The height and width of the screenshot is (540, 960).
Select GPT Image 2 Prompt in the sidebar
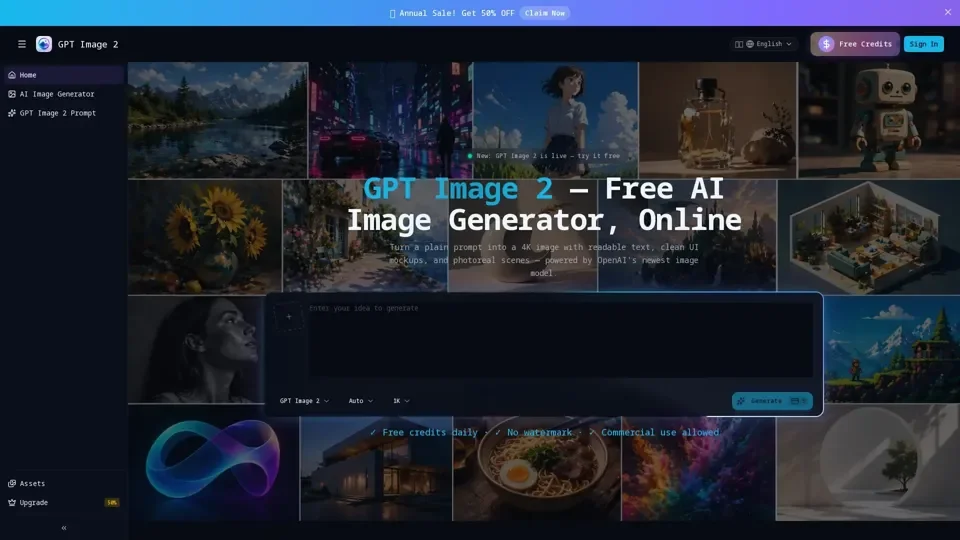point(64,113)
